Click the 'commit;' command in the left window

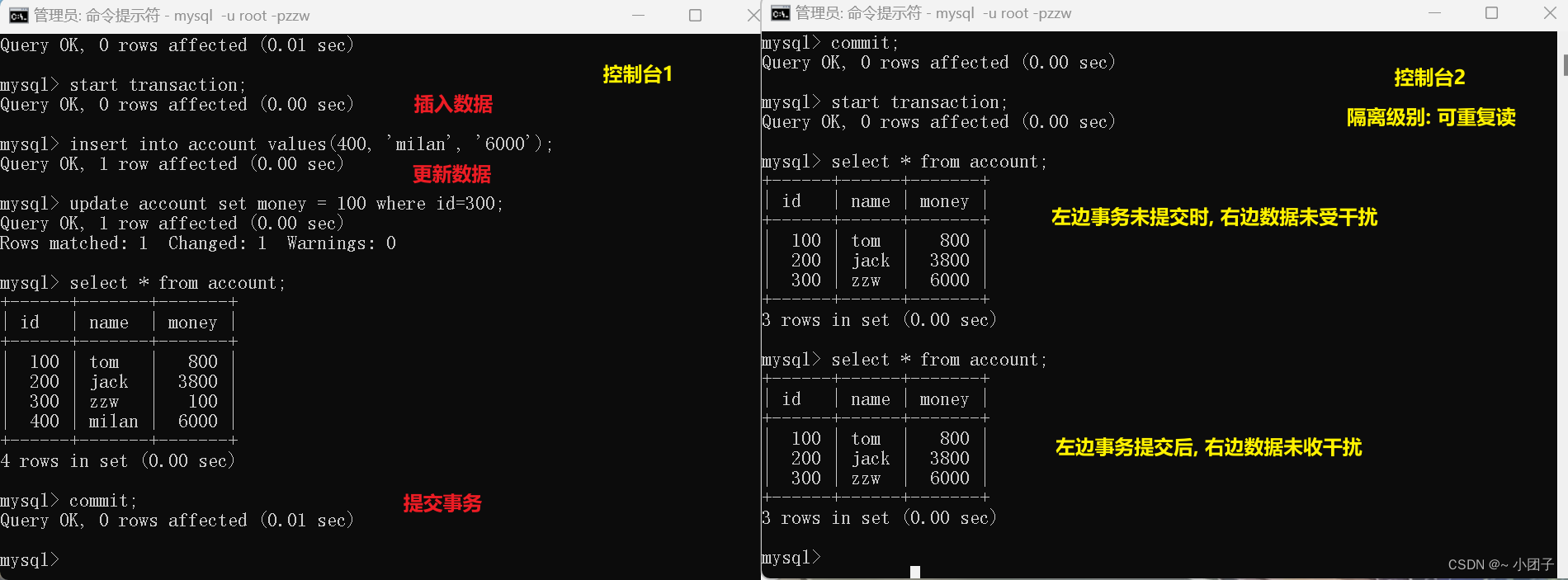pyautogui.click(x=103, y=501)
